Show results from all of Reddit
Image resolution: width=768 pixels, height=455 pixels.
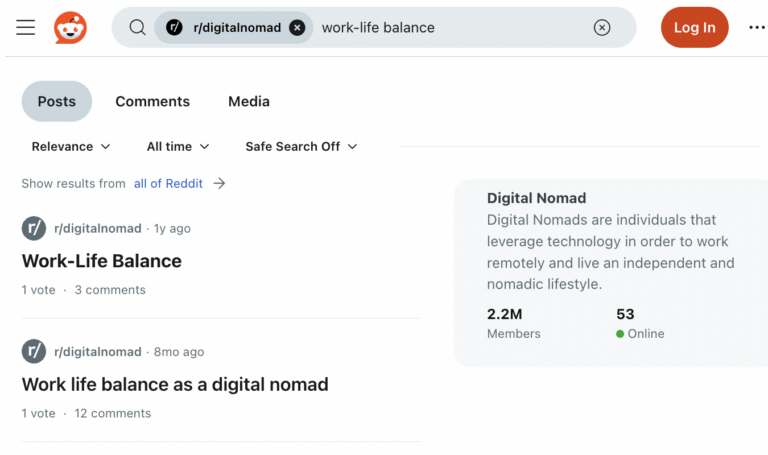pyautogui.click(x=168, y=183)
